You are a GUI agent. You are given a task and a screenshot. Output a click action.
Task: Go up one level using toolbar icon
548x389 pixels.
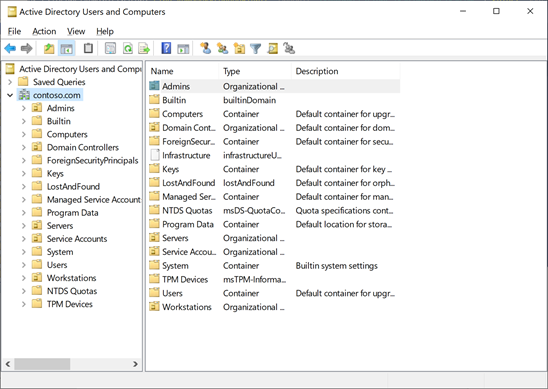(49, 48)
